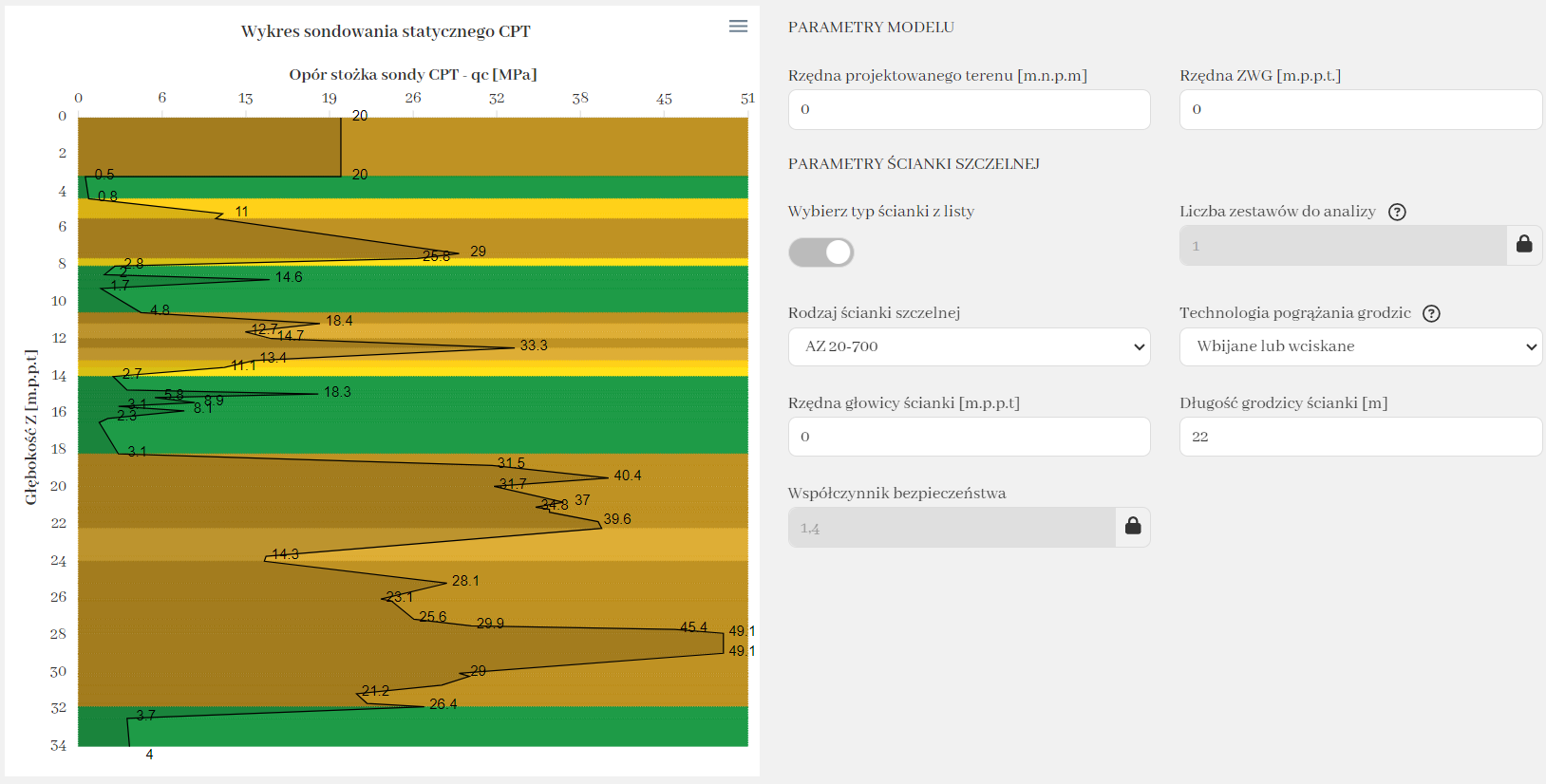The image size is (1546, 784).
Task: Toggle the Wybierz typ ścianki z listy switch
Action: (x=821, y=252)
